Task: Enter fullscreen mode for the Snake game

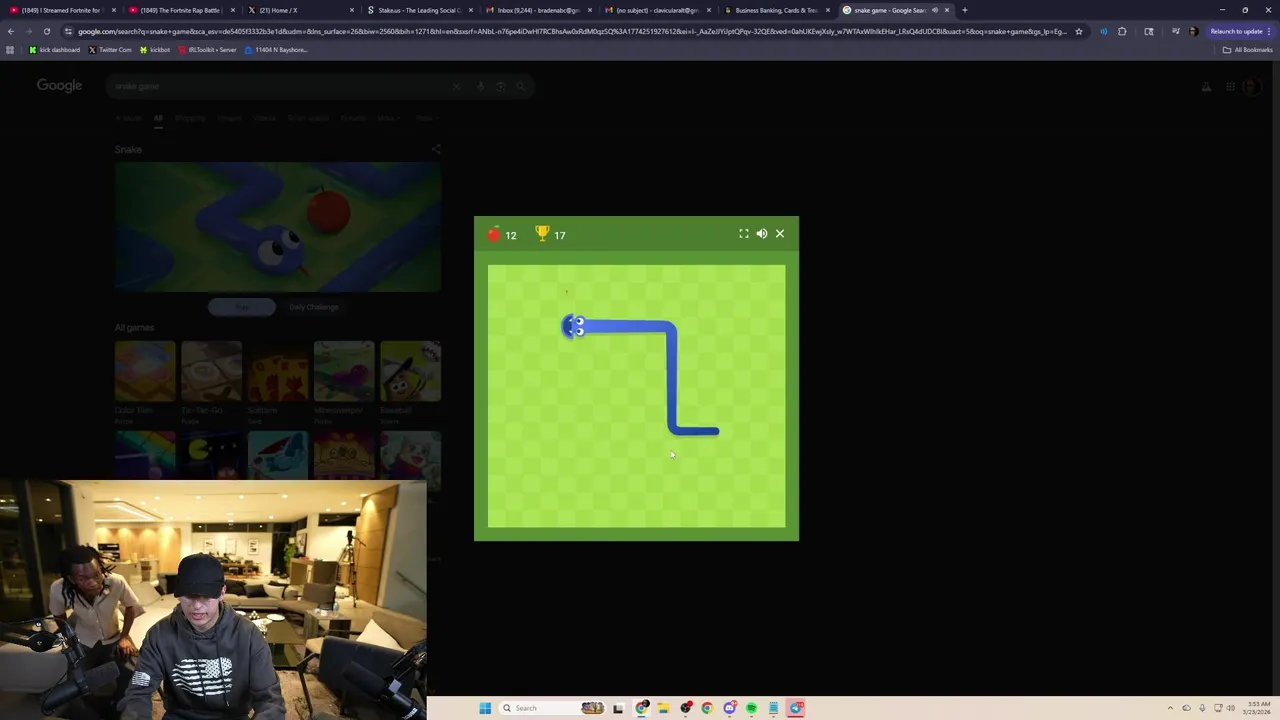Action: pos(744,234)
